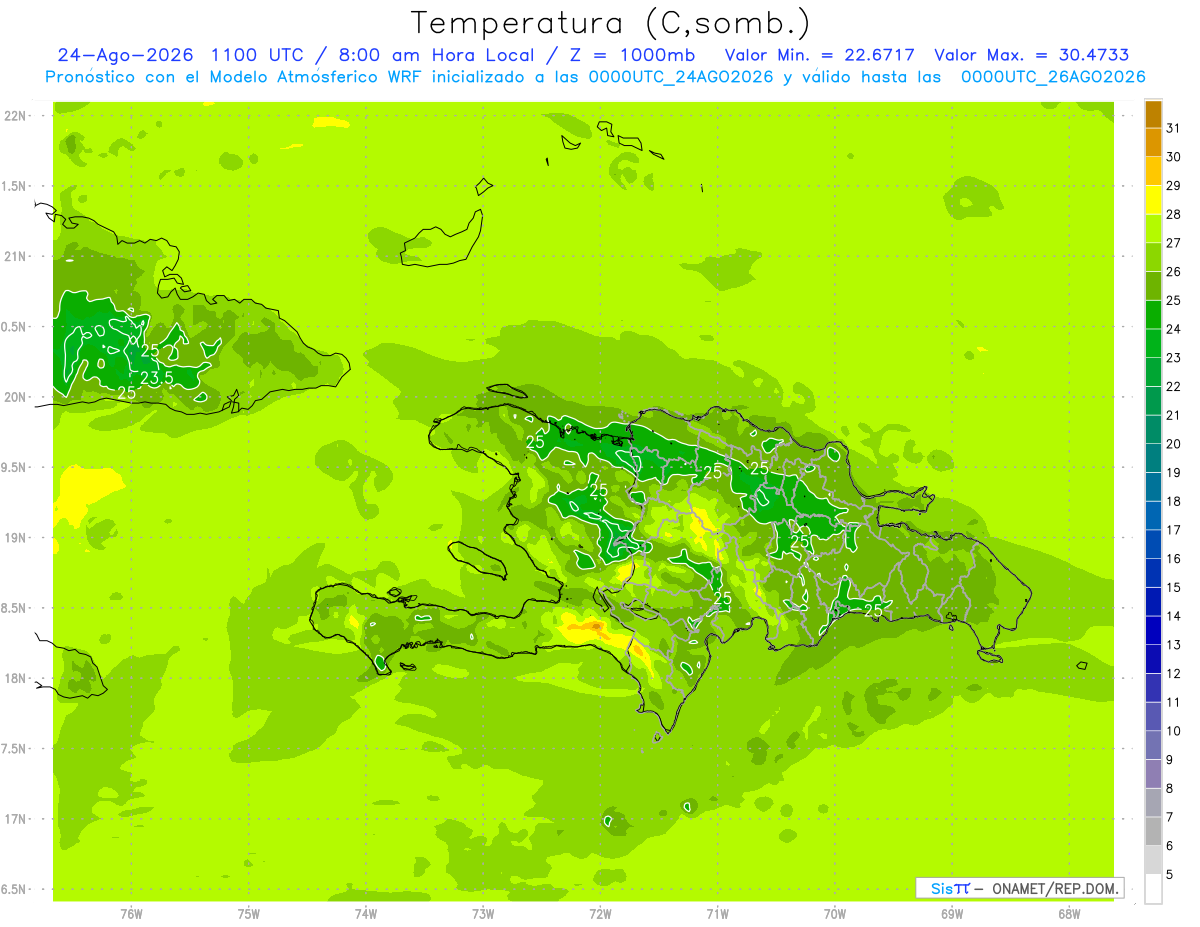Click the "Temperatura (C,somb.)" title
Viewport: 1200px width, 927px height.
tap(611, 23)
